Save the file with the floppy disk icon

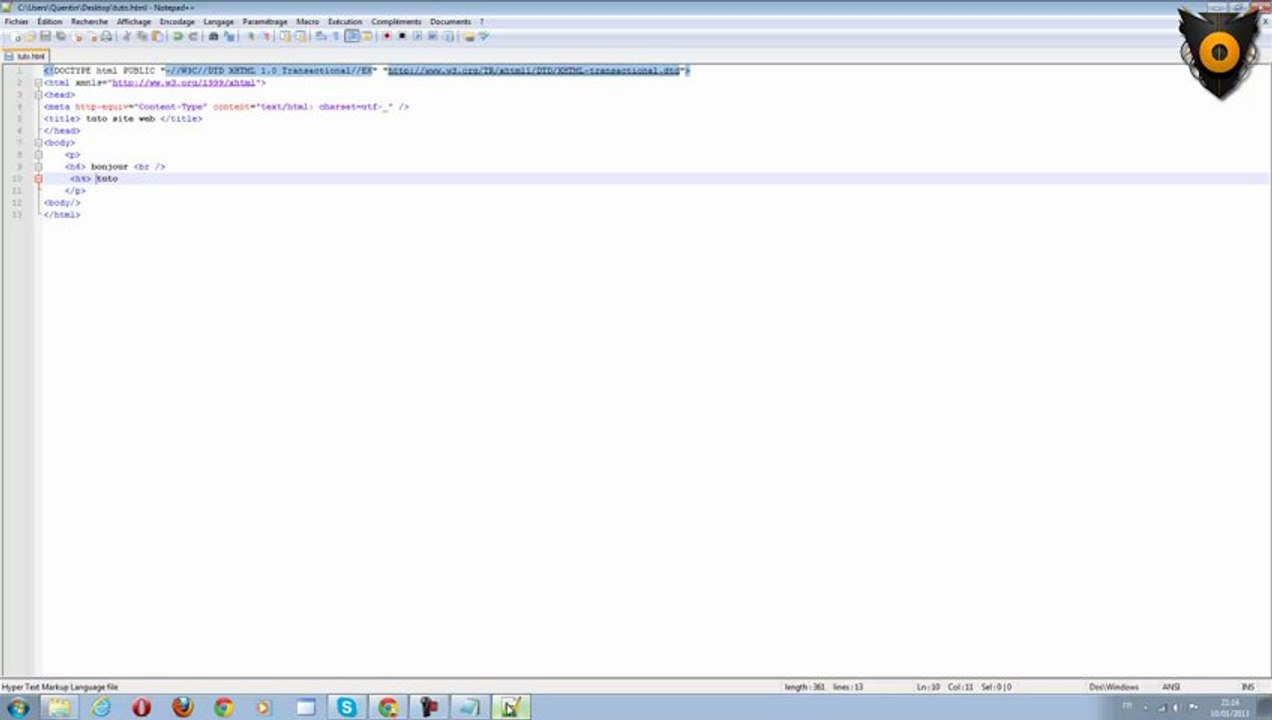(x=46, y=36)
